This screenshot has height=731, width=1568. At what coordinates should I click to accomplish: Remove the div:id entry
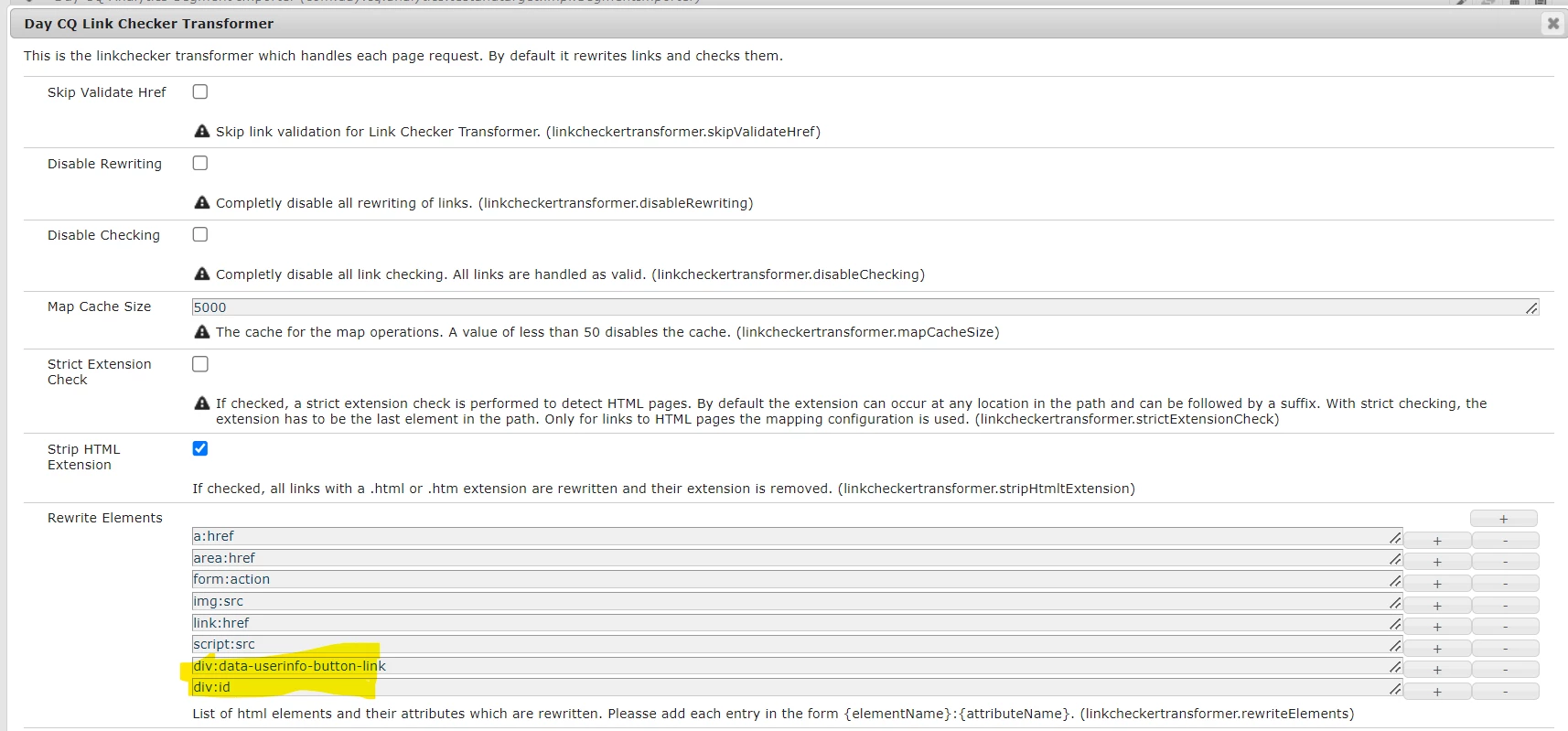tap(1505, 692)
